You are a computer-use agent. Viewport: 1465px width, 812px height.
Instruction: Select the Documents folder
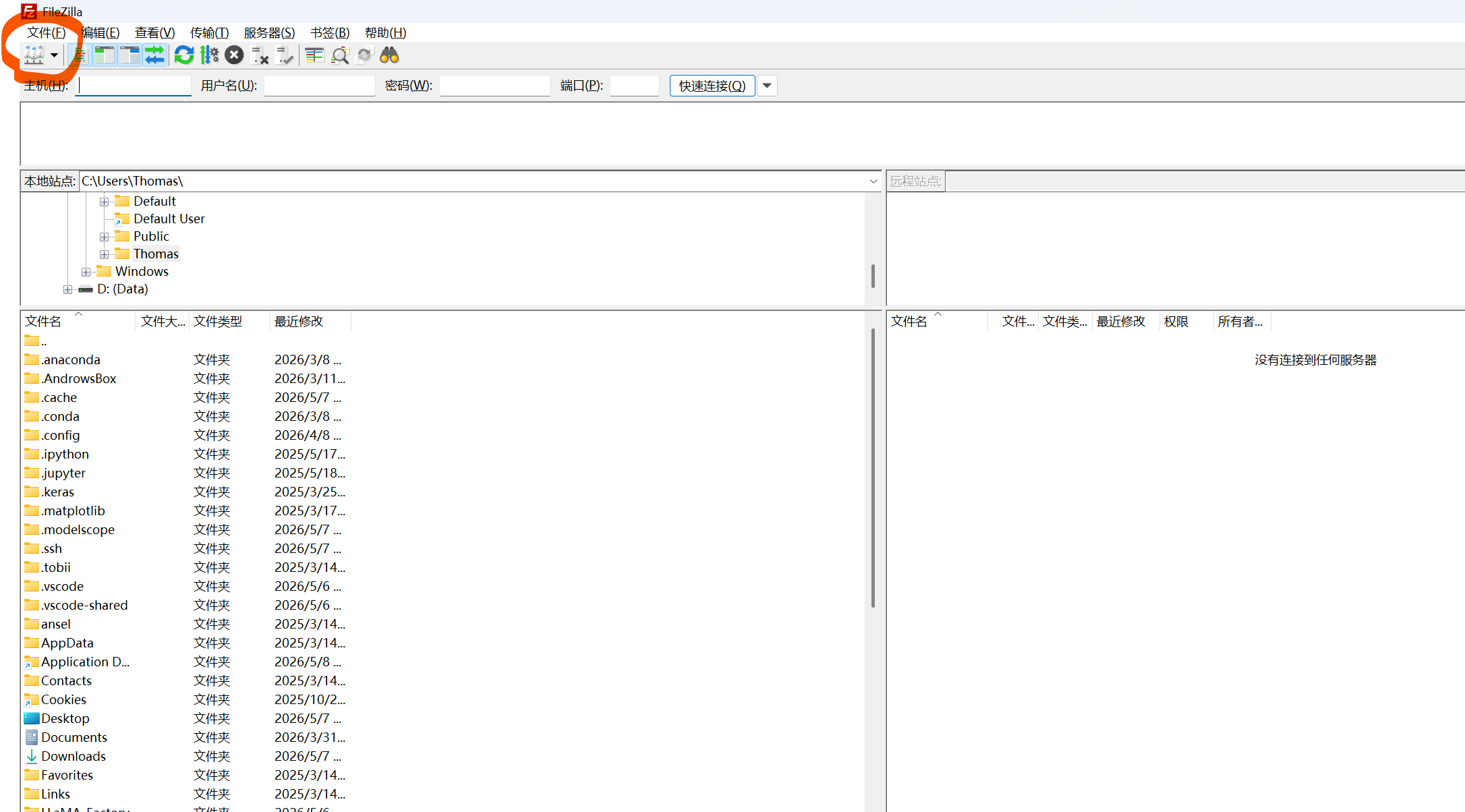[x=74, y=737]
